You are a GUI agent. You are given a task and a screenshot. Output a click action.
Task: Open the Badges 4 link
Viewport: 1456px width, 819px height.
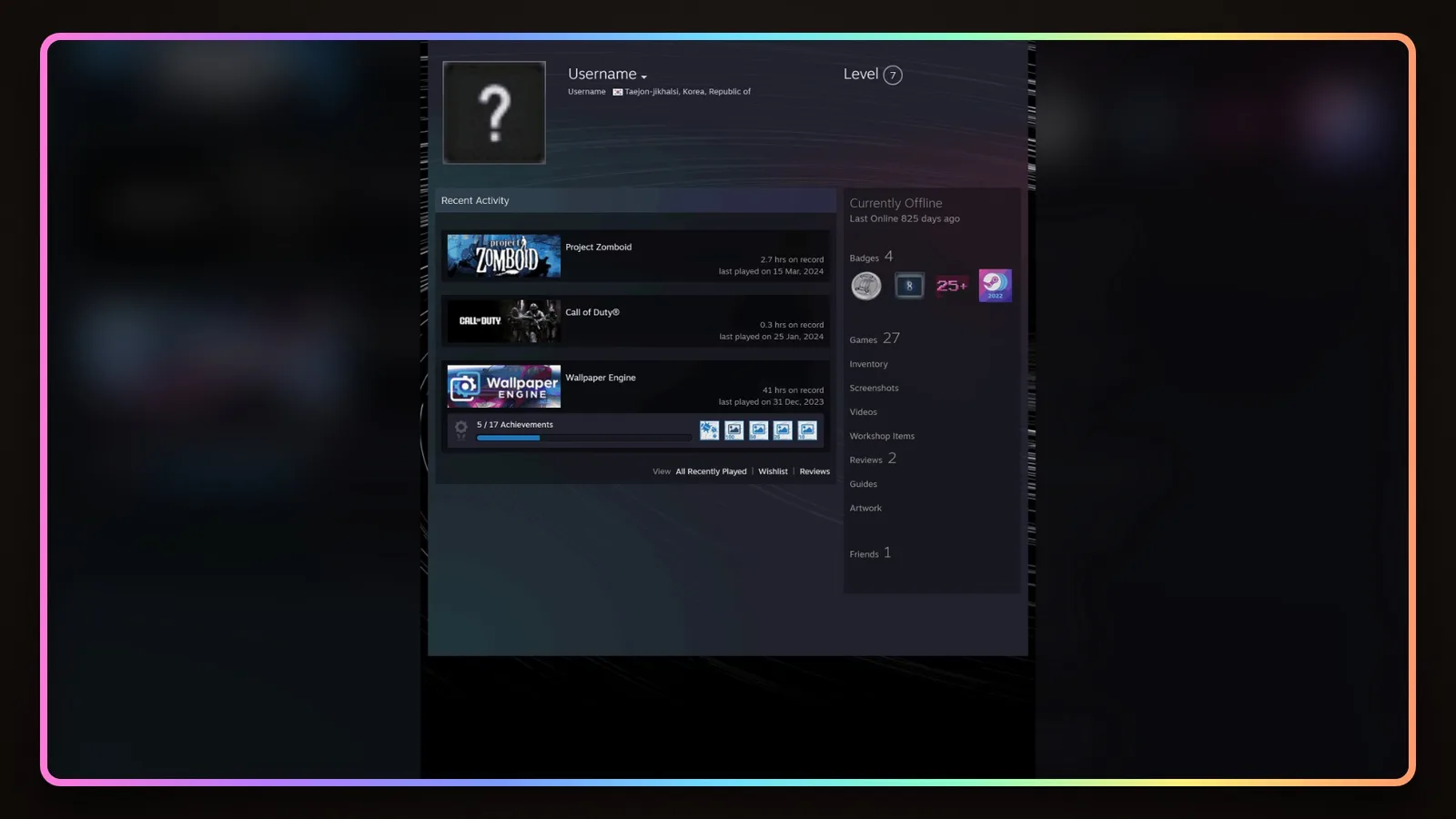[872, 258]
